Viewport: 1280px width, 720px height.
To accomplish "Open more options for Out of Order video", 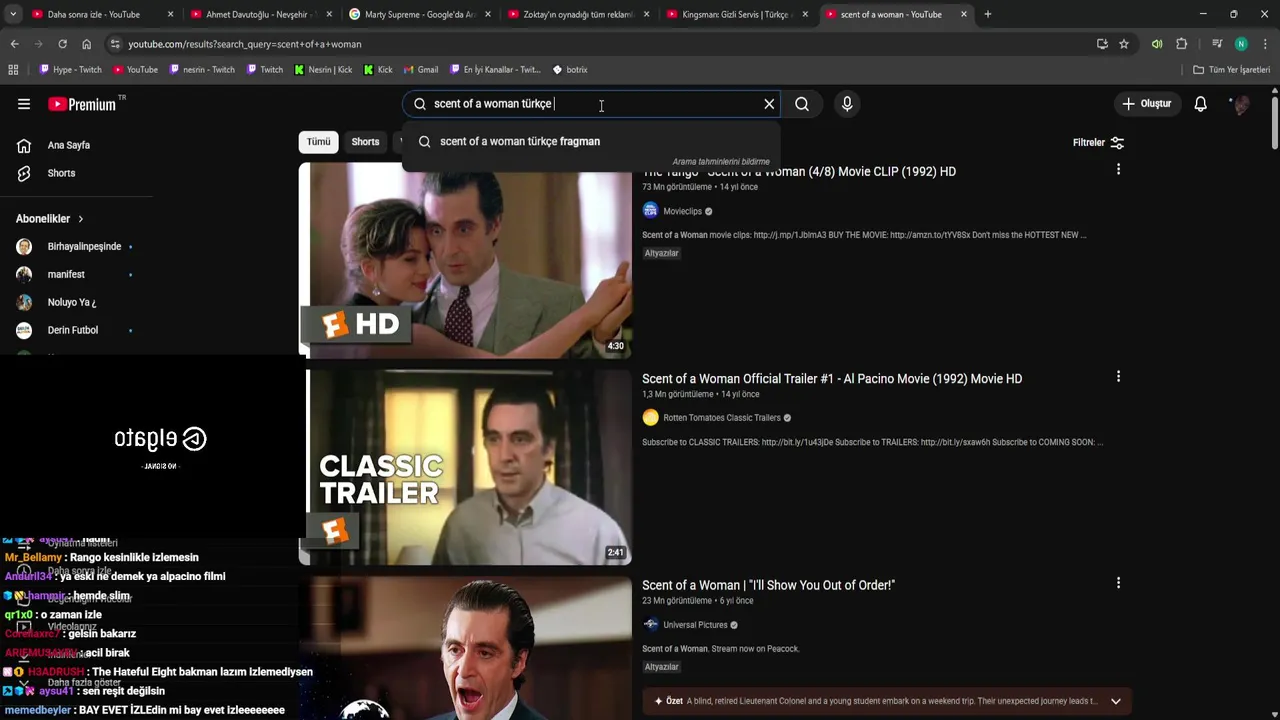I will 1118,583.
